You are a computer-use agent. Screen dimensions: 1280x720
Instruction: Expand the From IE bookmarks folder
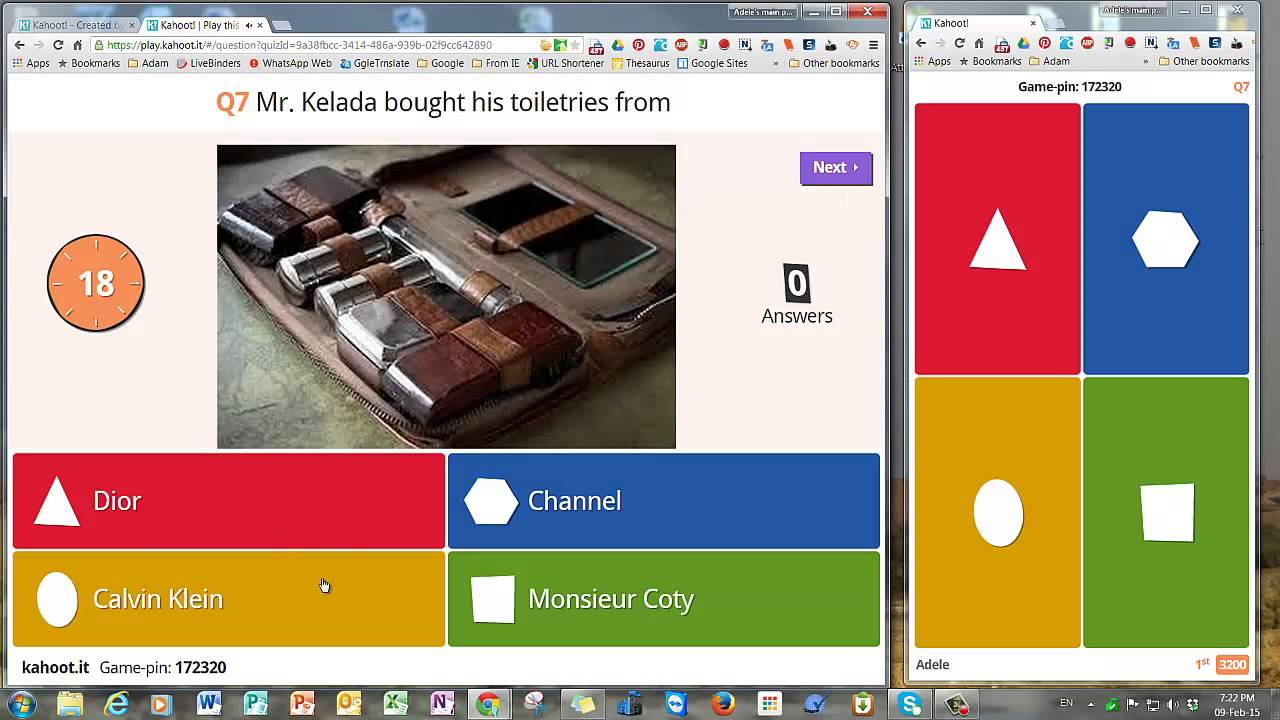[496, 63]
